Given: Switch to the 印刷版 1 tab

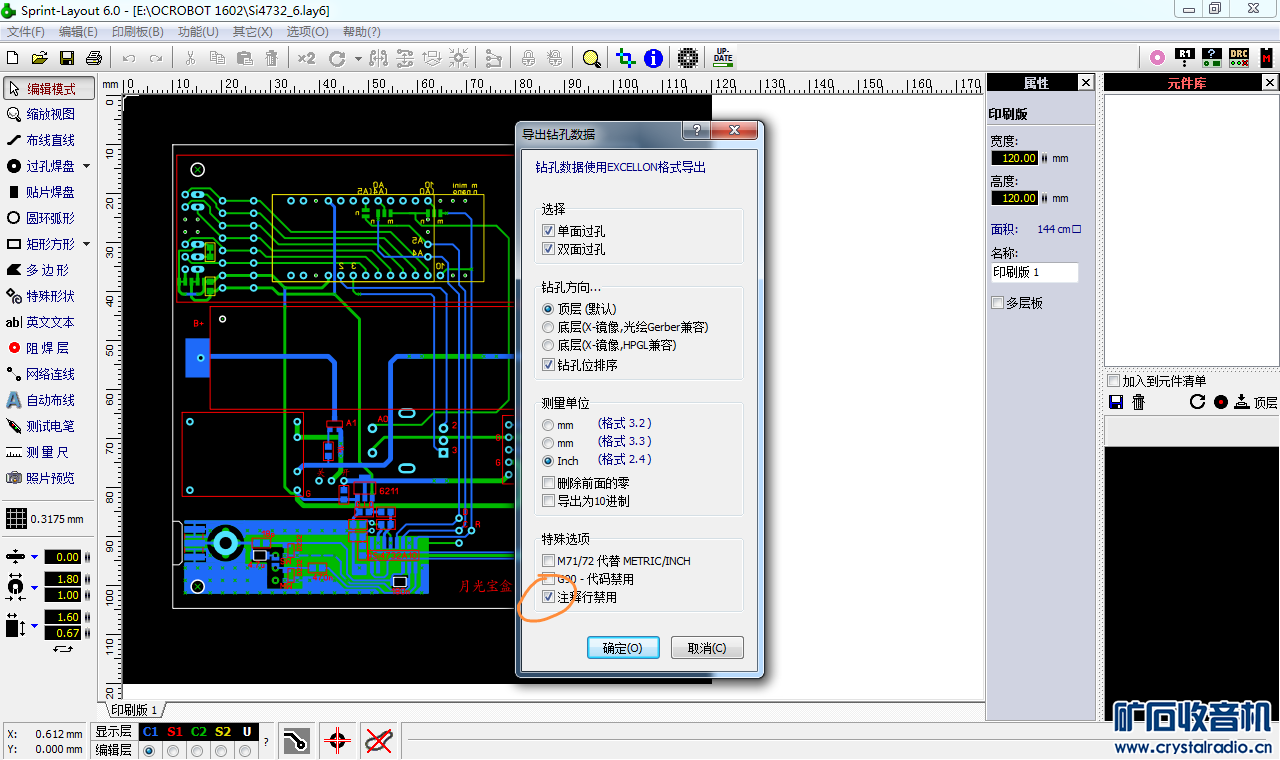Looking at the screenshot, I should tap(133, 710).
